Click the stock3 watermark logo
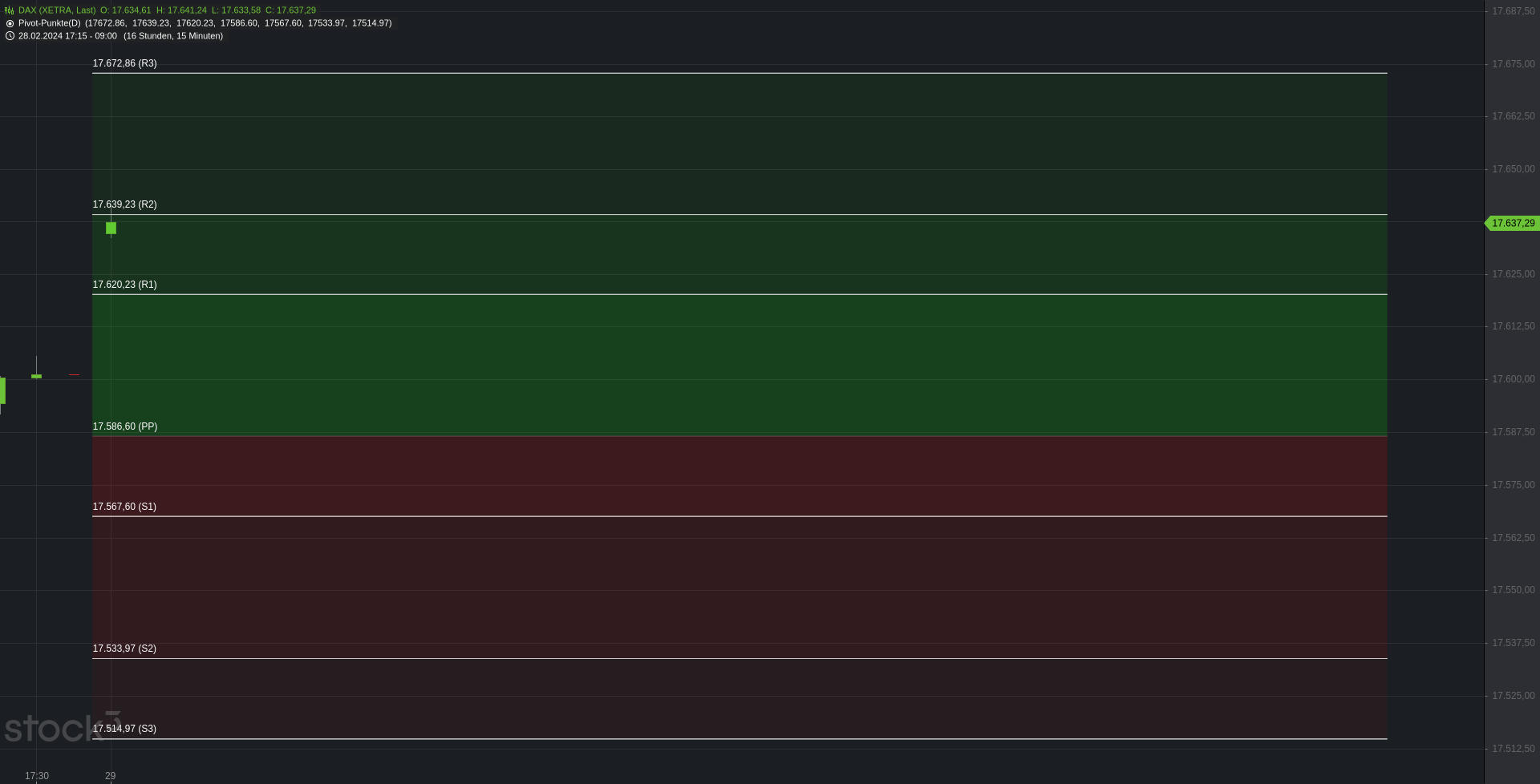Viewport: 1540px width, 784px height. pyautogui.click(x=62, y=727)
